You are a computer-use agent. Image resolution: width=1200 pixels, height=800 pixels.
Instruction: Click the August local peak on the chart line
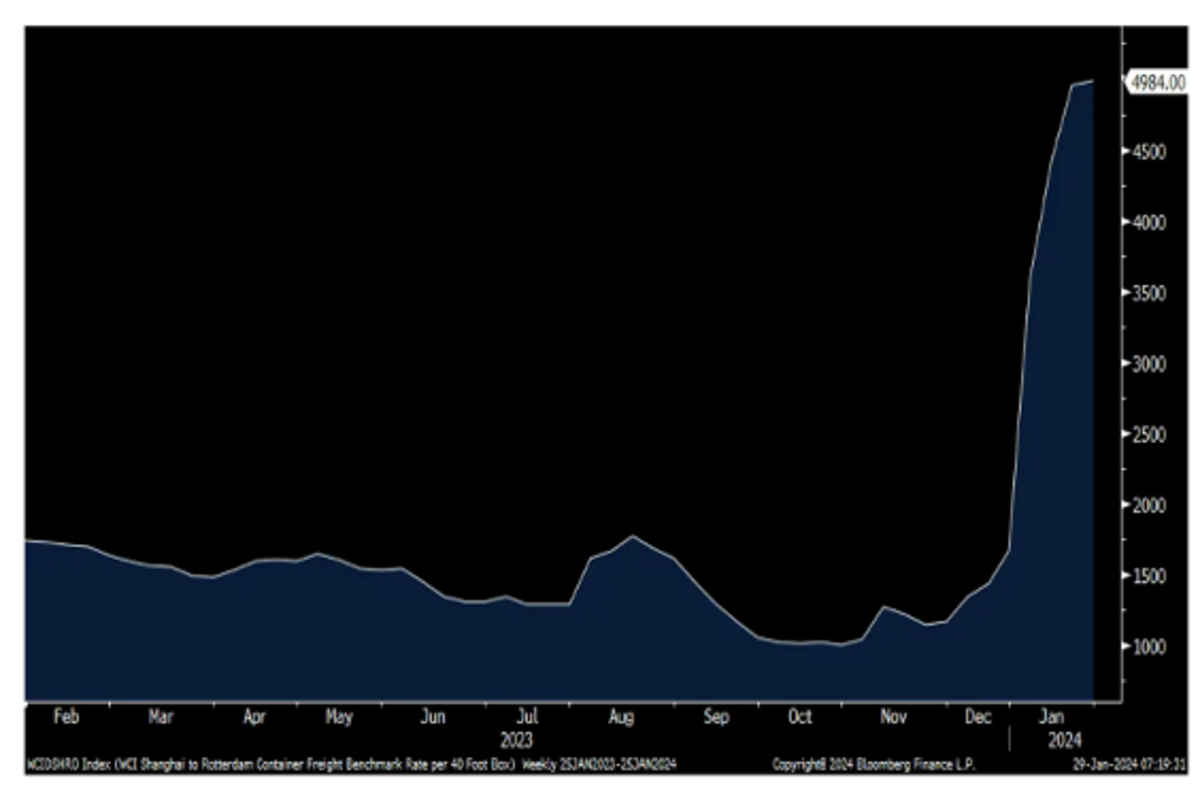tap(632, 536)
